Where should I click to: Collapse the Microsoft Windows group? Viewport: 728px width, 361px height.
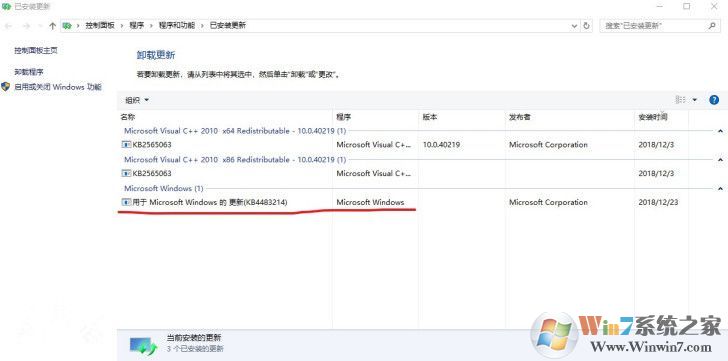(x=720, y=188)
